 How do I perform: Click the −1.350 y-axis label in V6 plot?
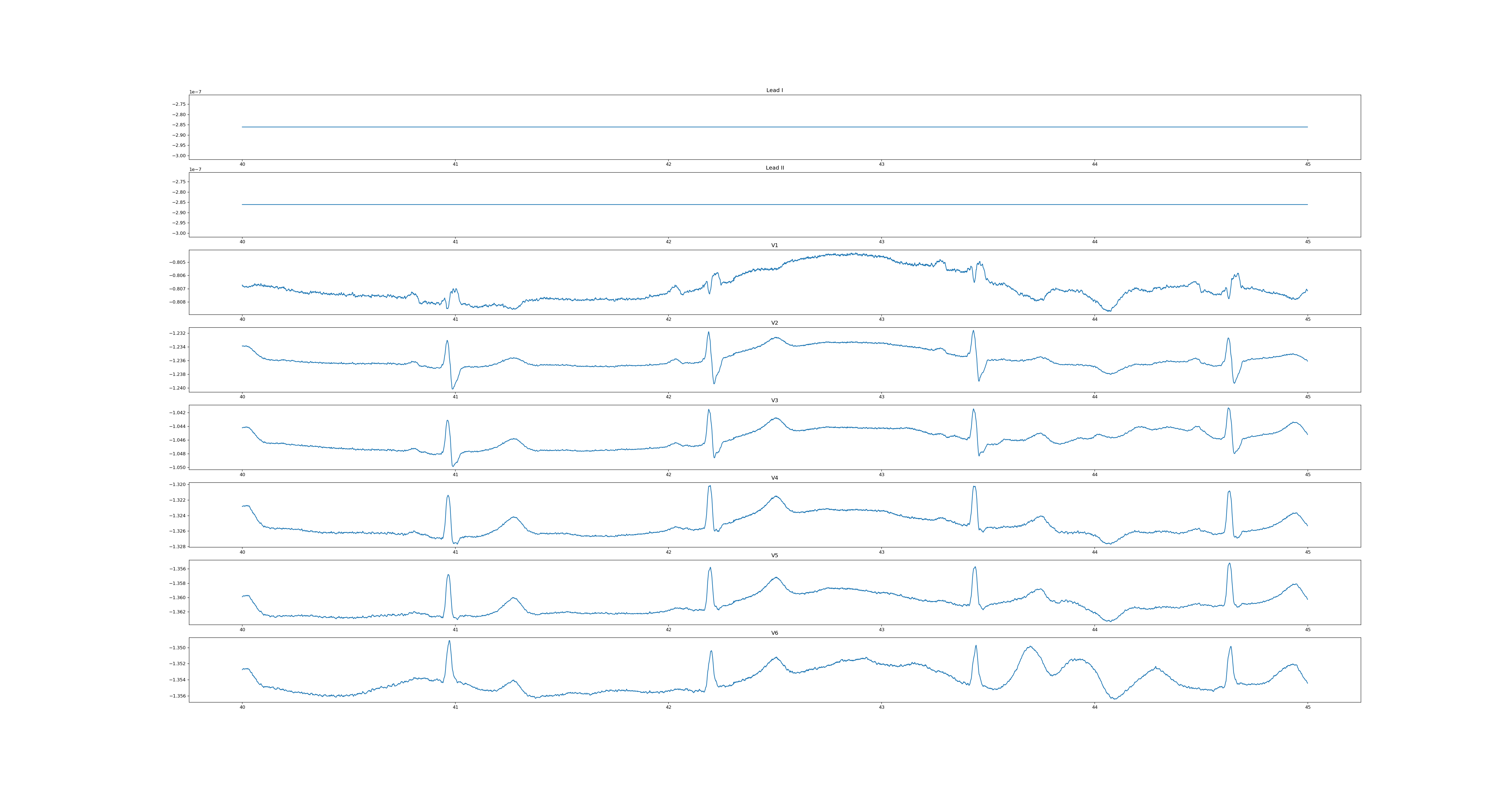178,648
